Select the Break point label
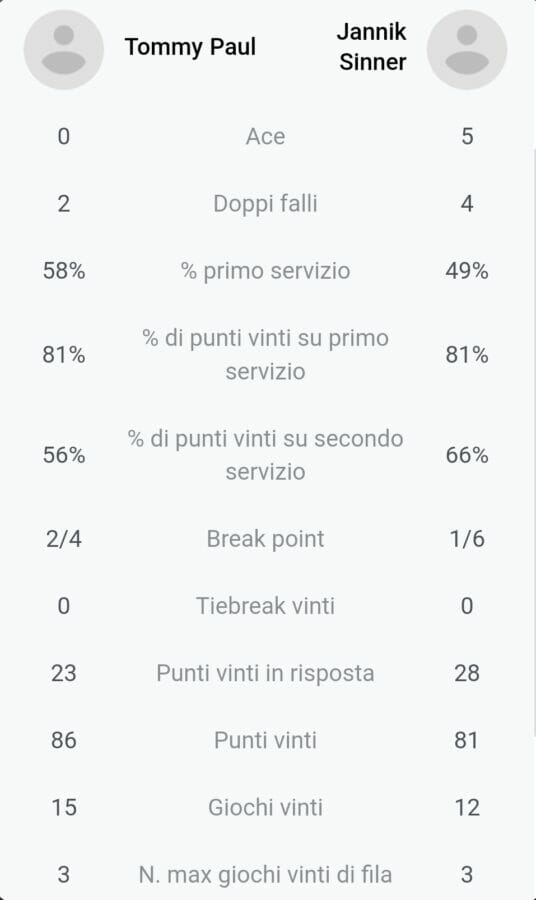536x900 pixels. tap(265, 539)
